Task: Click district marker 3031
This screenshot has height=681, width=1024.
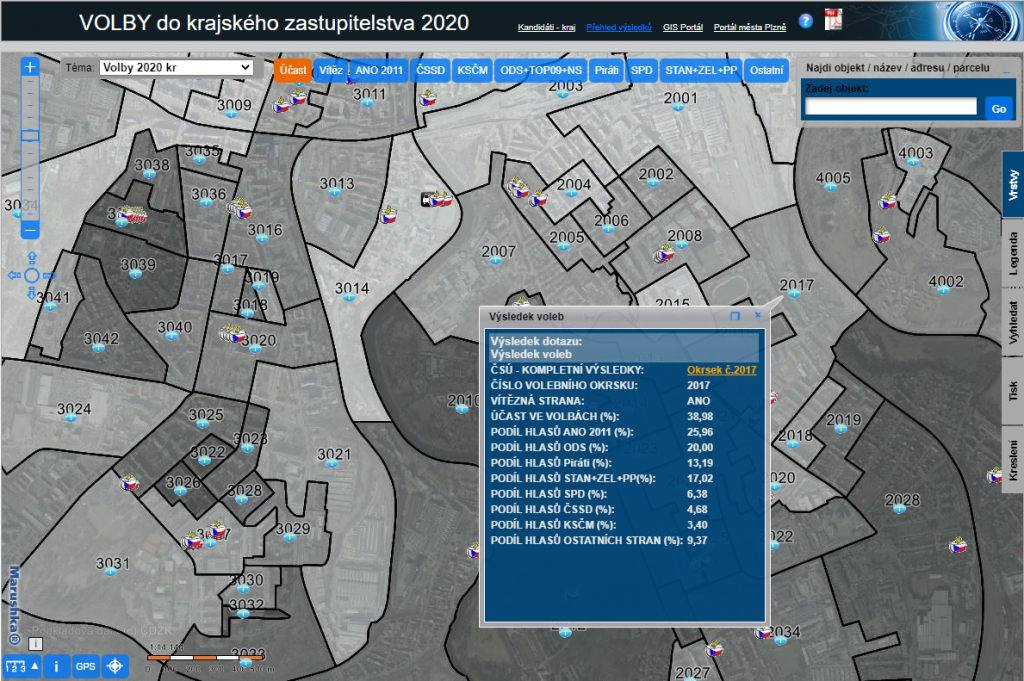Action: point(110,572)
